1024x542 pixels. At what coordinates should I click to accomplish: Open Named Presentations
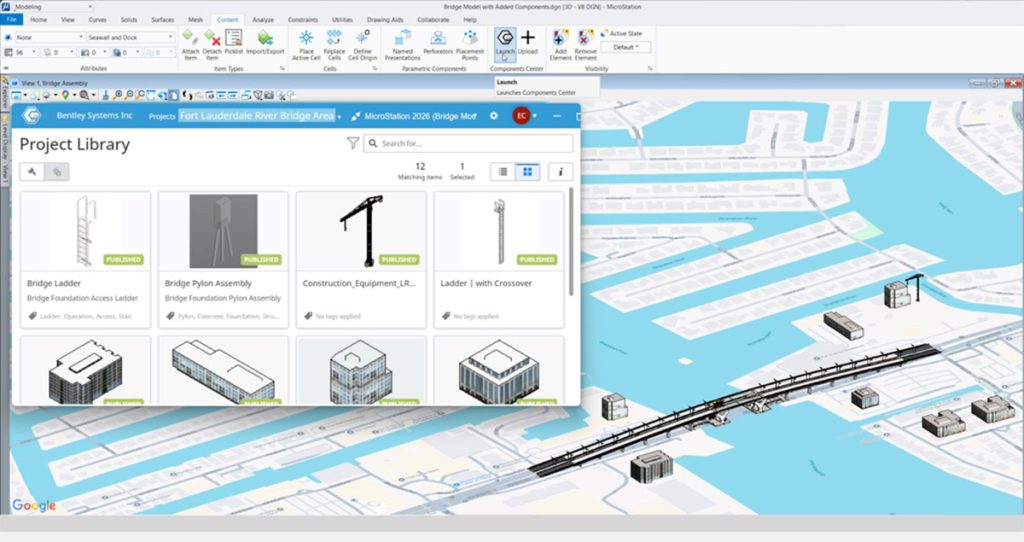(402, 38)
